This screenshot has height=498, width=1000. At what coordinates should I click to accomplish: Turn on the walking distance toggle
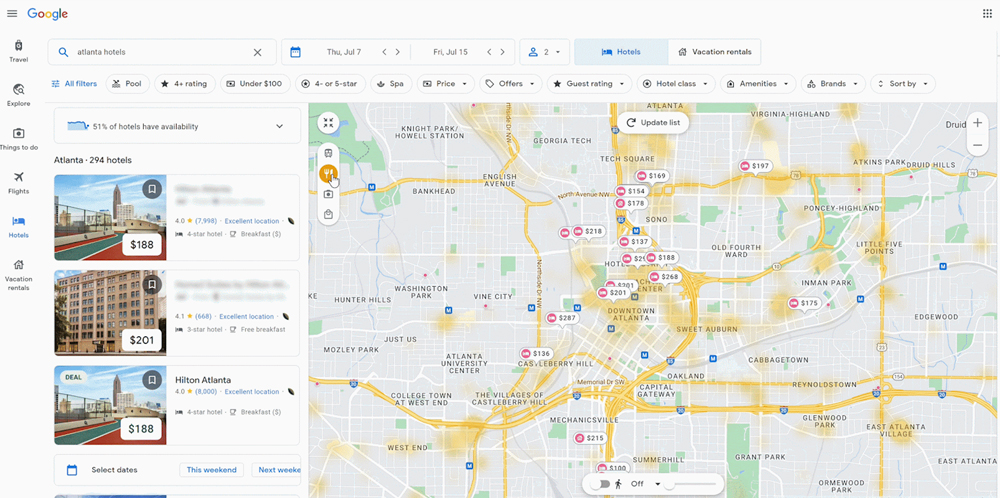coord(600,484)
